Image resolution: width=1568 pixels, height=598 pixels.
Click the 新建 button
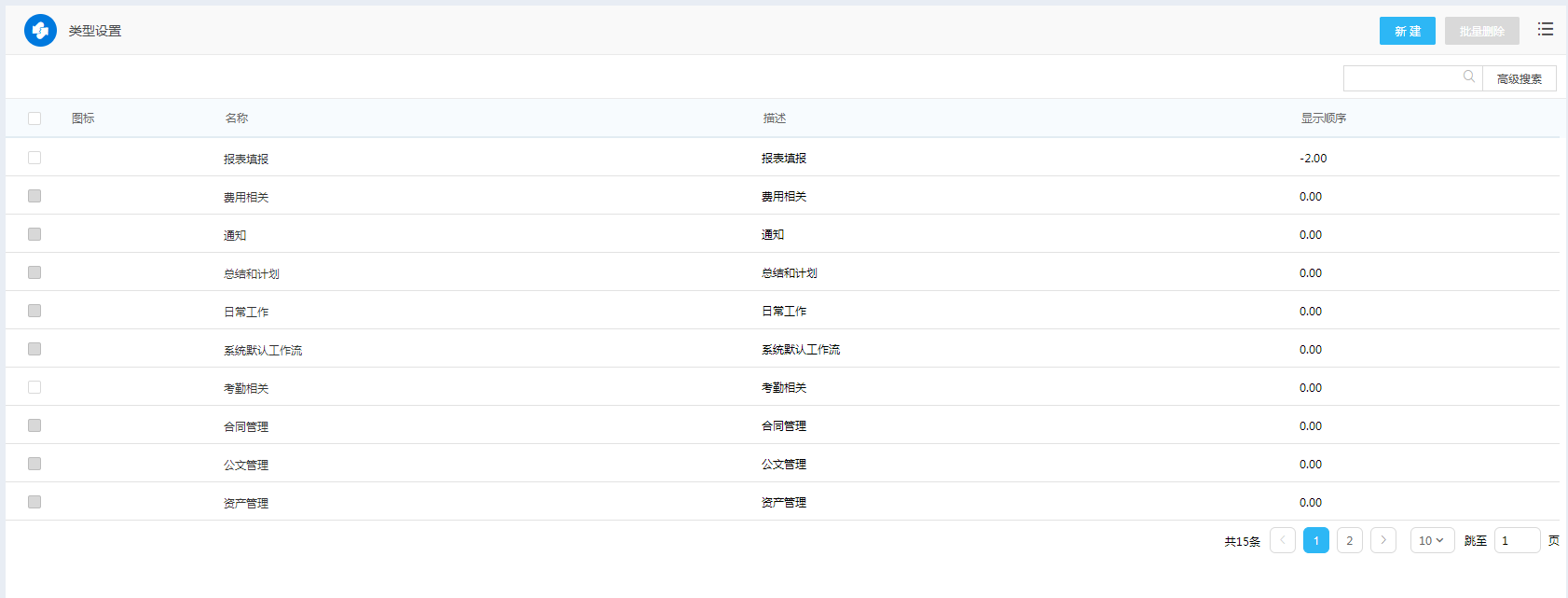1407,31
